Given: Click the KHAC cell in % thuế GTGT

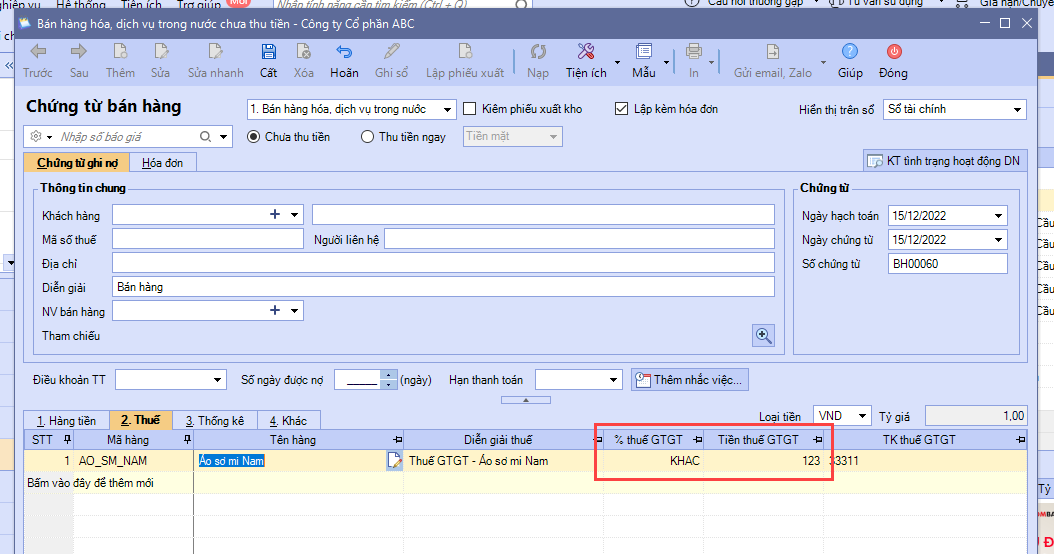Looking at the screenshot, I should click(653, 461).
